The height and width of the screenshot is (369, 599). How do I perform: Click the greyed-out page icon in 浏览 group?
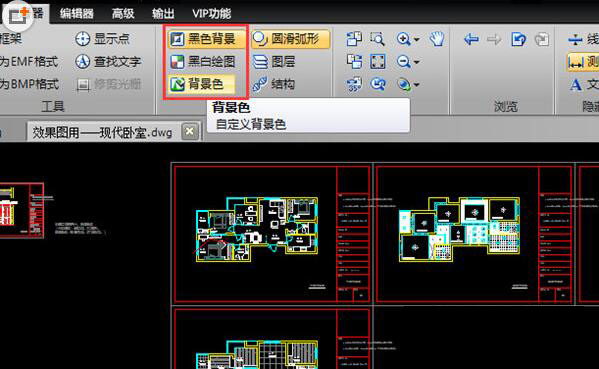[542, 39]
